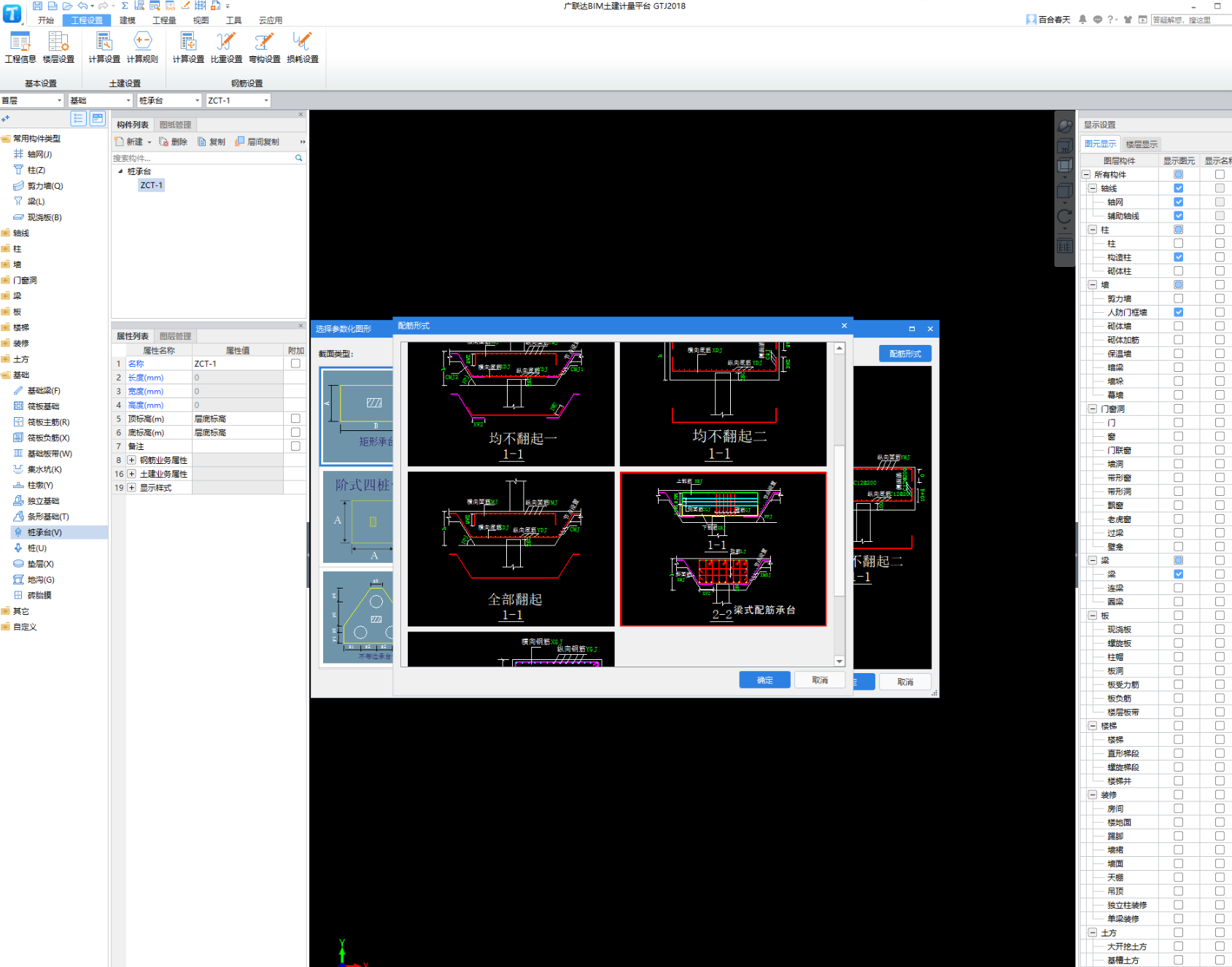
Task: Click 层间复制 inter-floor copy button
Action: click(x=257, y=142)
